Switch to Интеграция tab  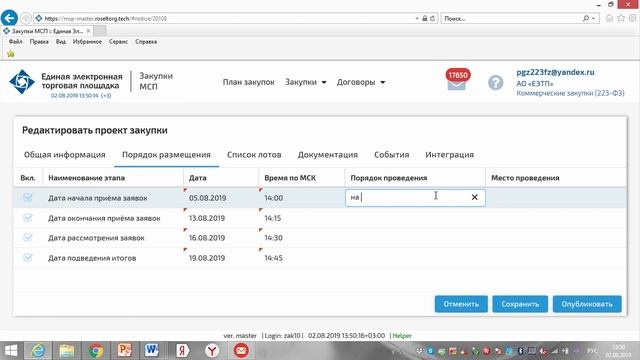pyautogui.click(x=449, y=155)
